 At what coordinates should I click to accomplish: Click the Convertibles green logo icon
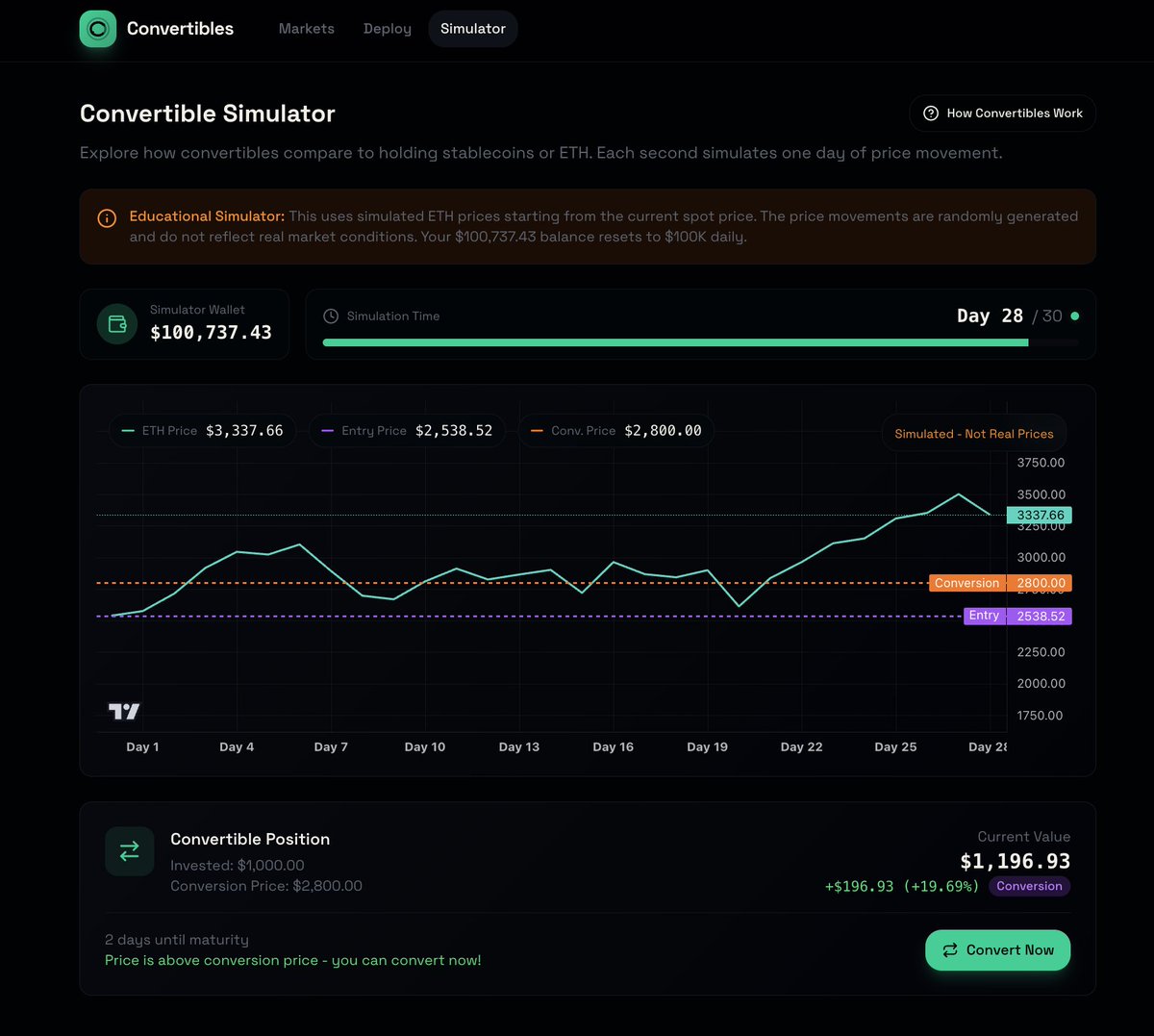coord(98,29)
